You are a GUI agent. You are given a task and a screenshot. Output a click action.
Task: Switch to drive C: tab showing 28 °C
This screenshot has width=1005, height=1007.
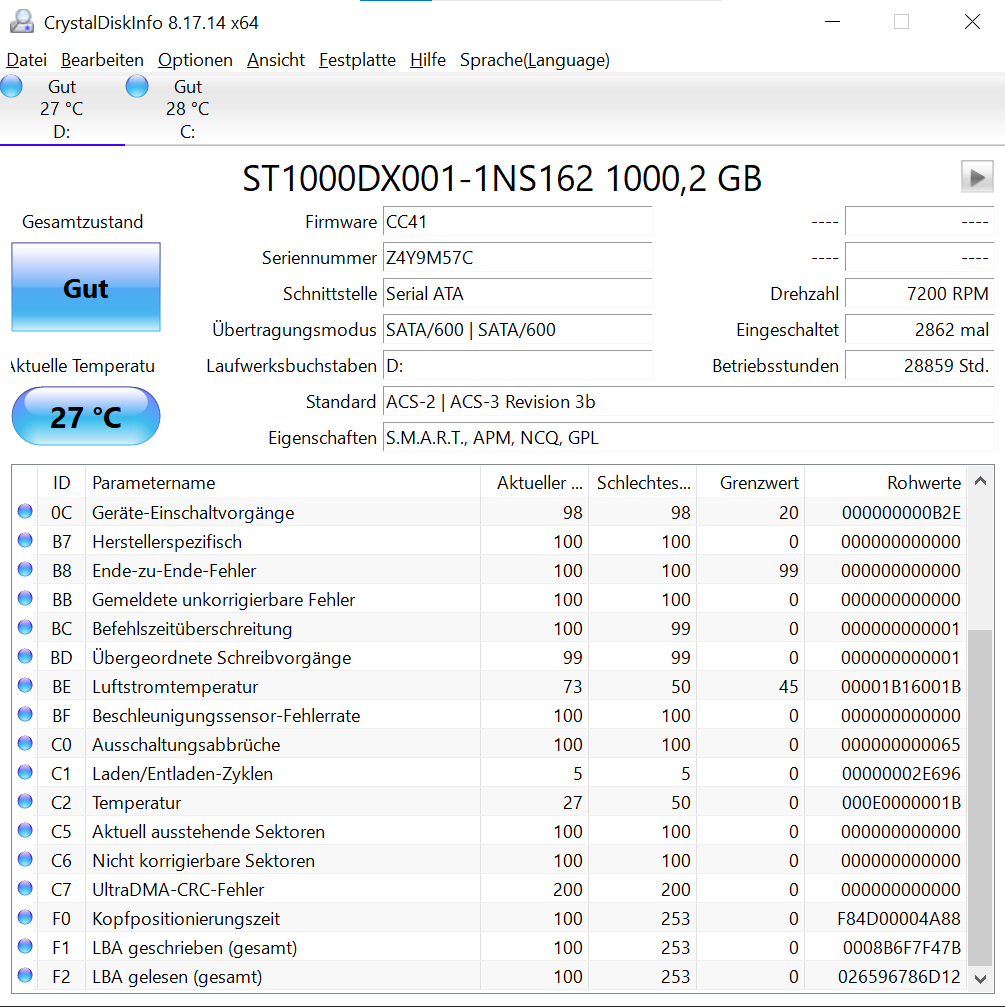pos(187,109)
